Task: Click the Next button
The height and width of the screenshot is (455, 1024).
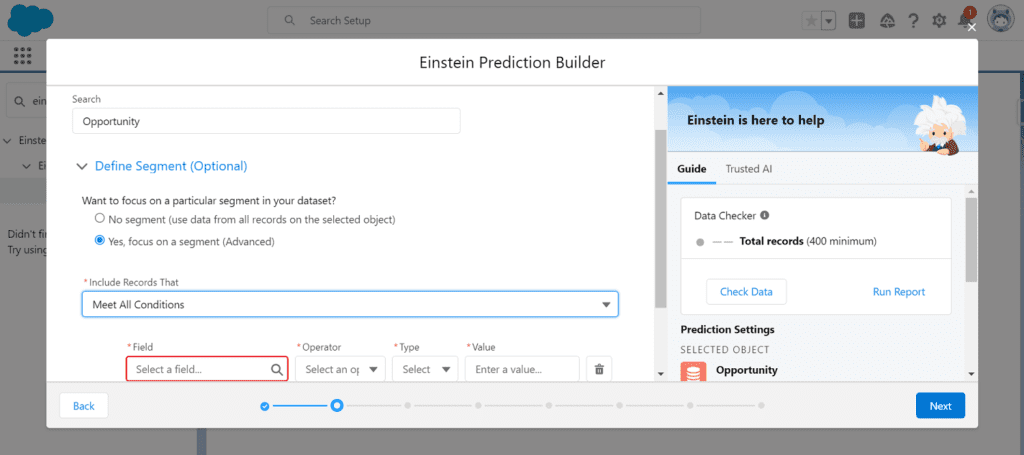Action: [x=940, y=406]
